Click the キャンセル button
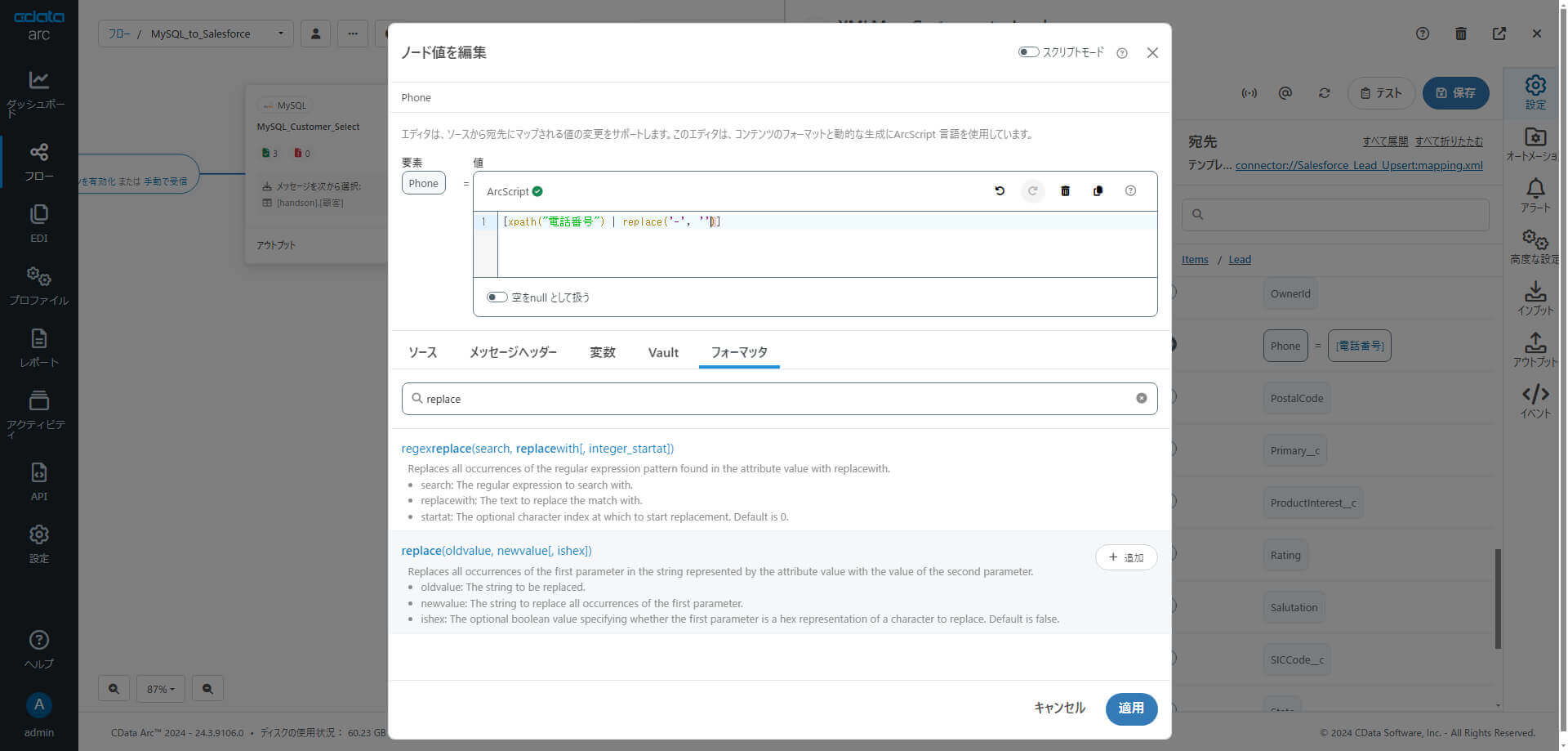 pyautogui.click(x=1059, y=709)
